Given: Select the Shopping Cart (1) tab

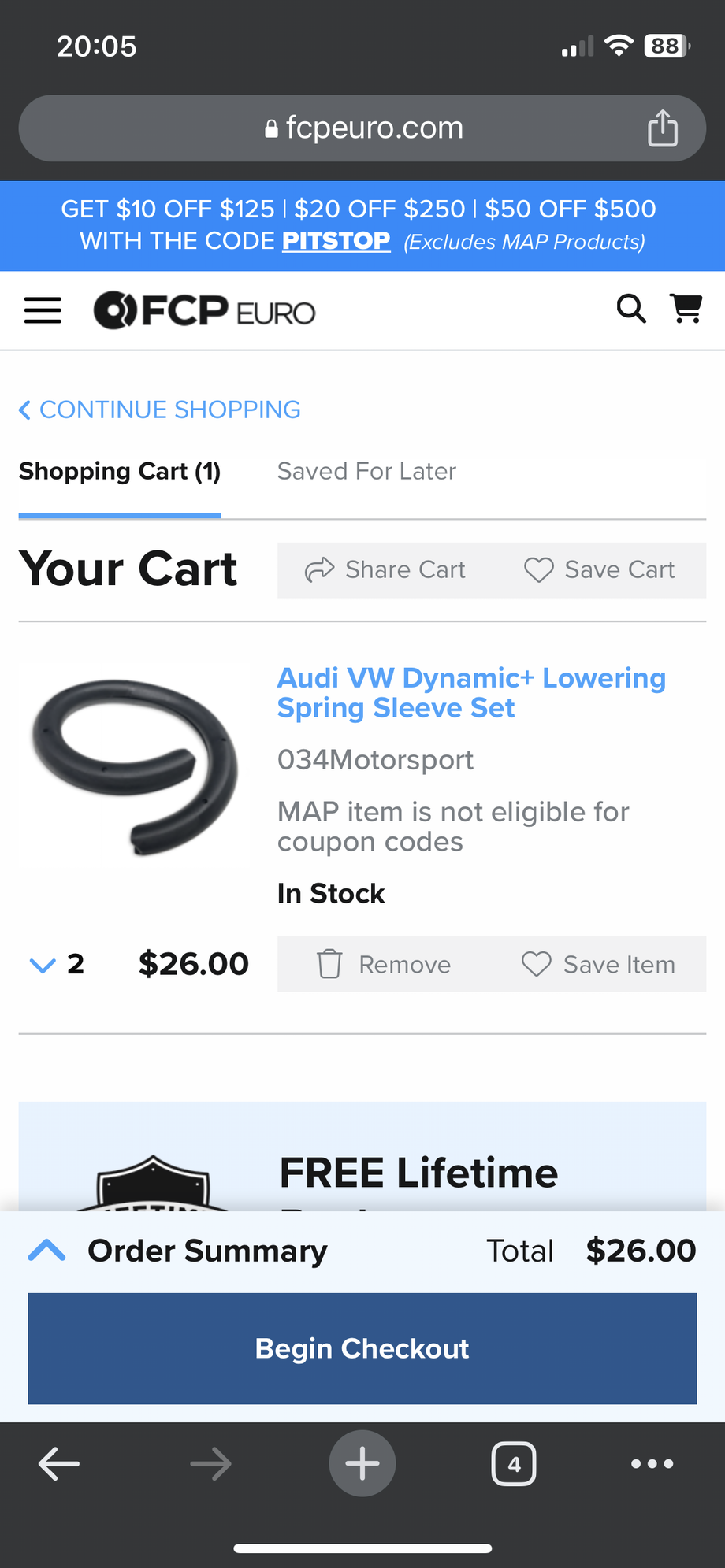Looking at the screenshot, I should 120,471.
